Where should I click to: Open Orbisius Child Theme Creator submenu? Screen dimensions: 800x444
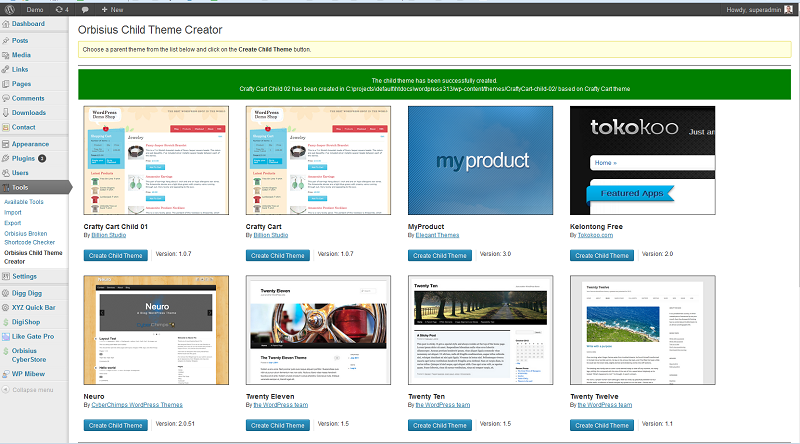(33, 257)
